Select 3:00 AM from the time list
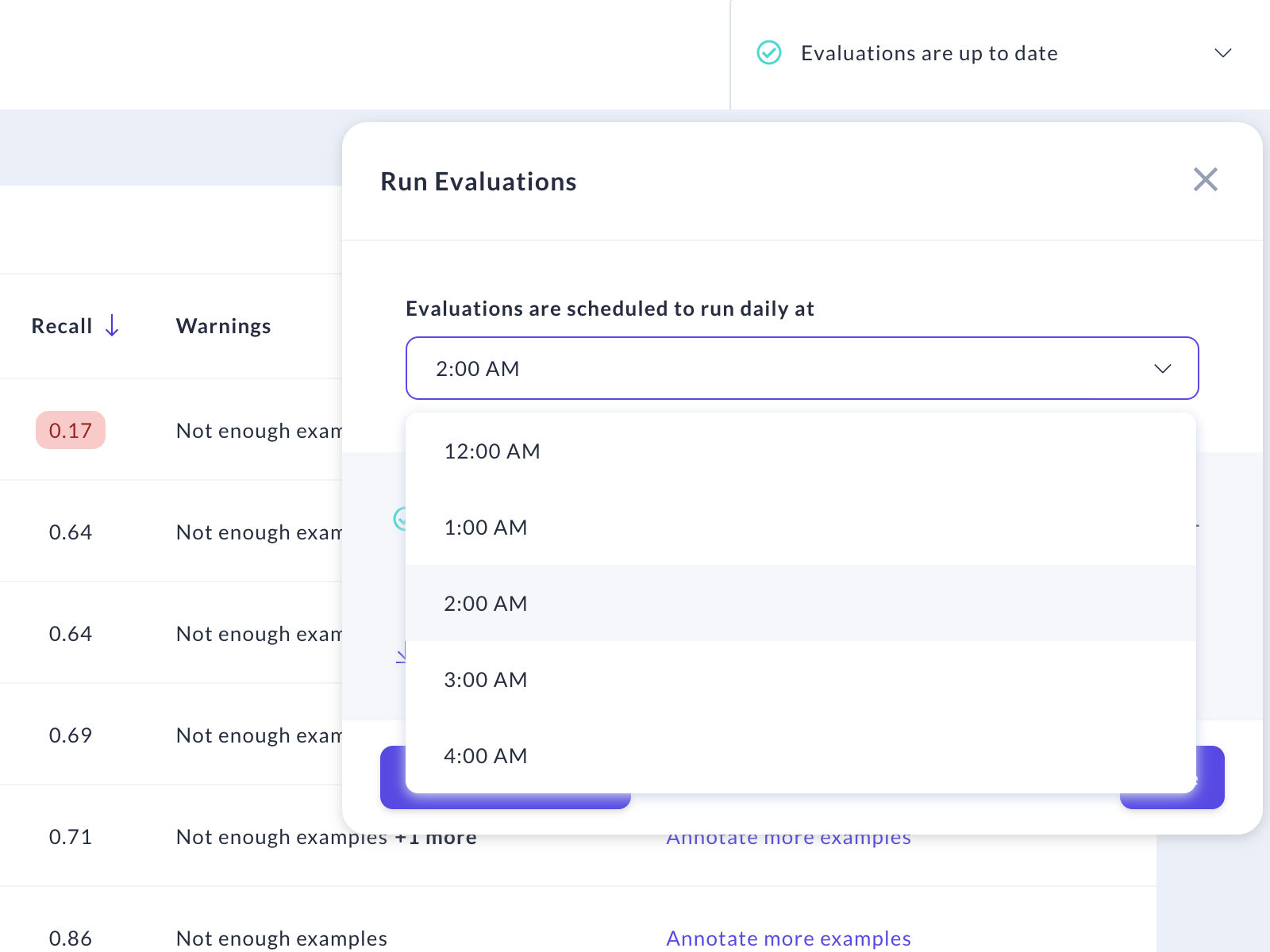1270x952 pixels. pyautogui.click(x=486, y=679)
